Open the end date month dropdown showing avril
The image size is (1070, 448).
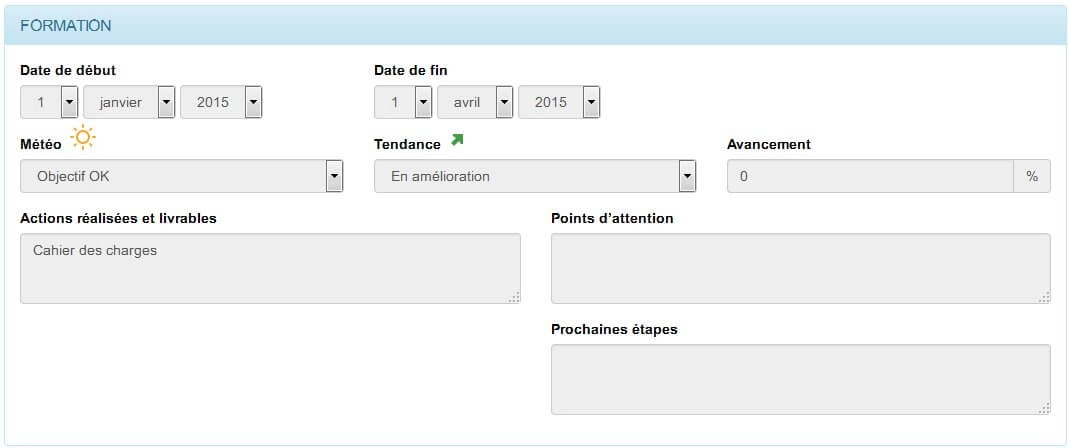(x=476, y=102)
